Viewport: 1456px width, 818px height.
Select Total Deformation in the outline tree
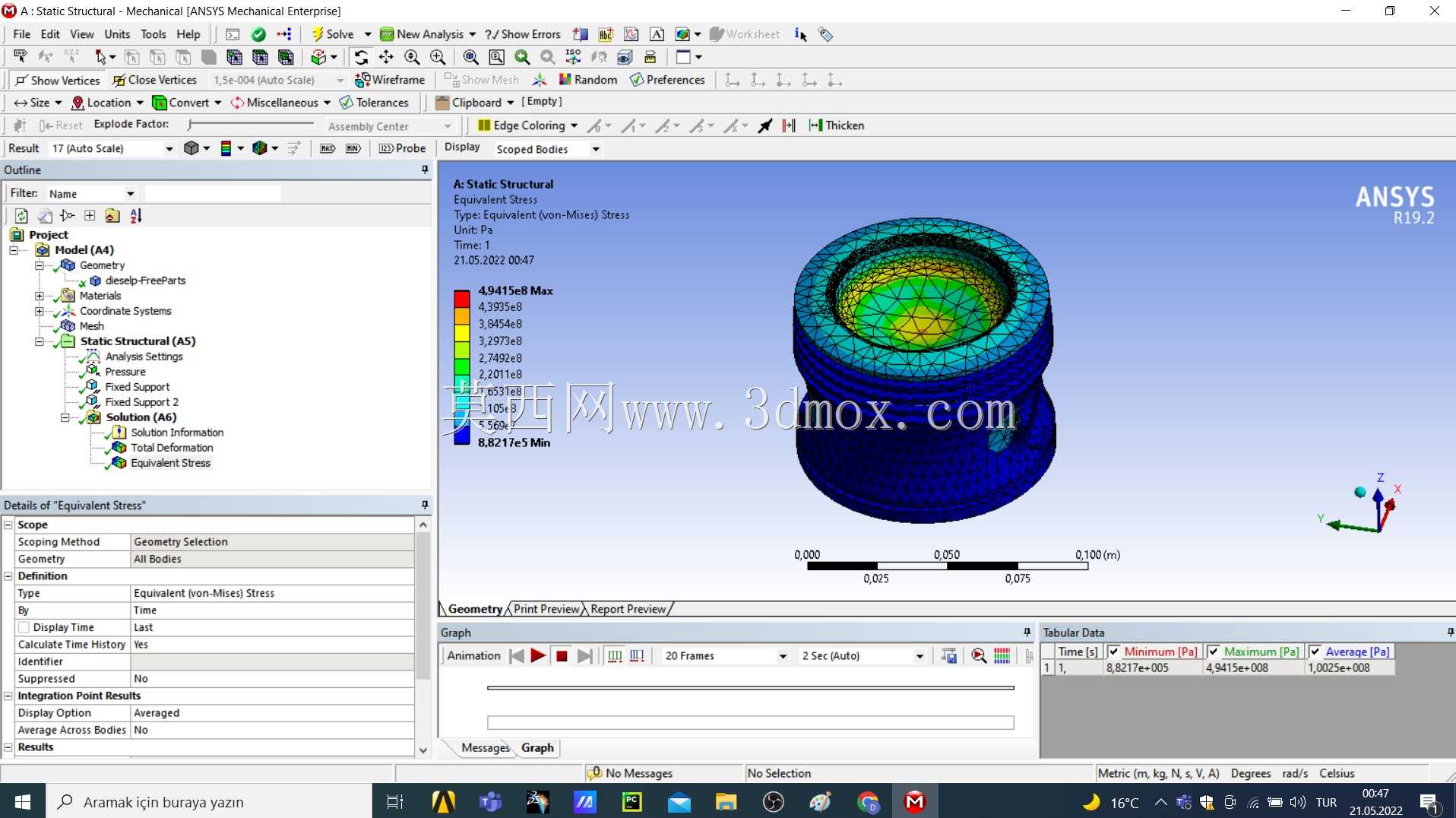point(172,448)
